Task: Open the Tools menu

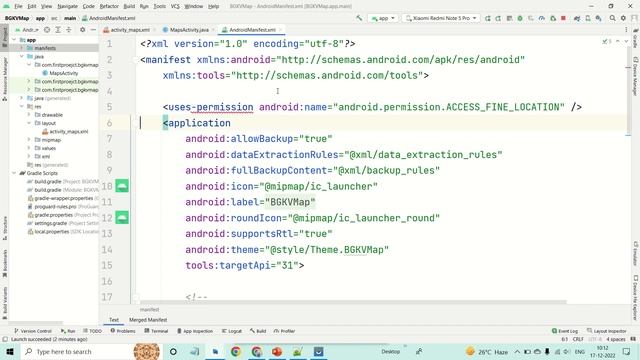Action: [x=160, y=6]
